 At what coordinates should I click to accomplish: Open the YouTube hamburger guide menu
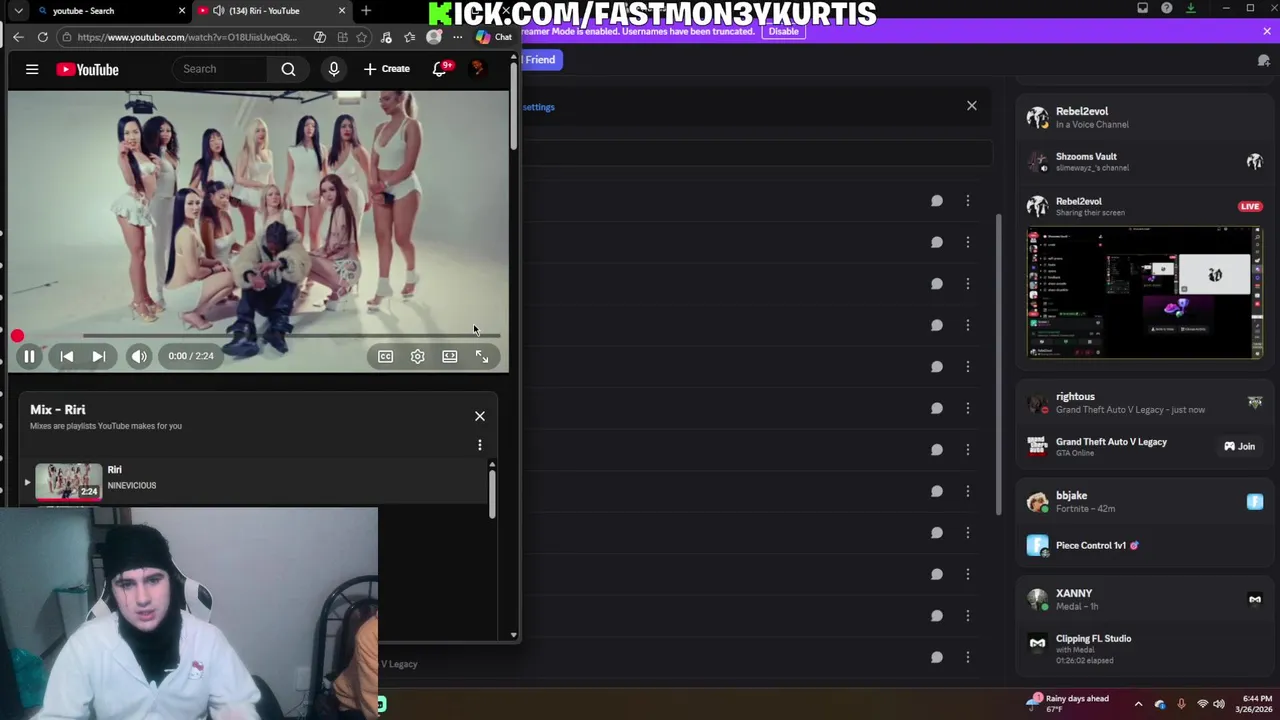[x=32, y=69]
